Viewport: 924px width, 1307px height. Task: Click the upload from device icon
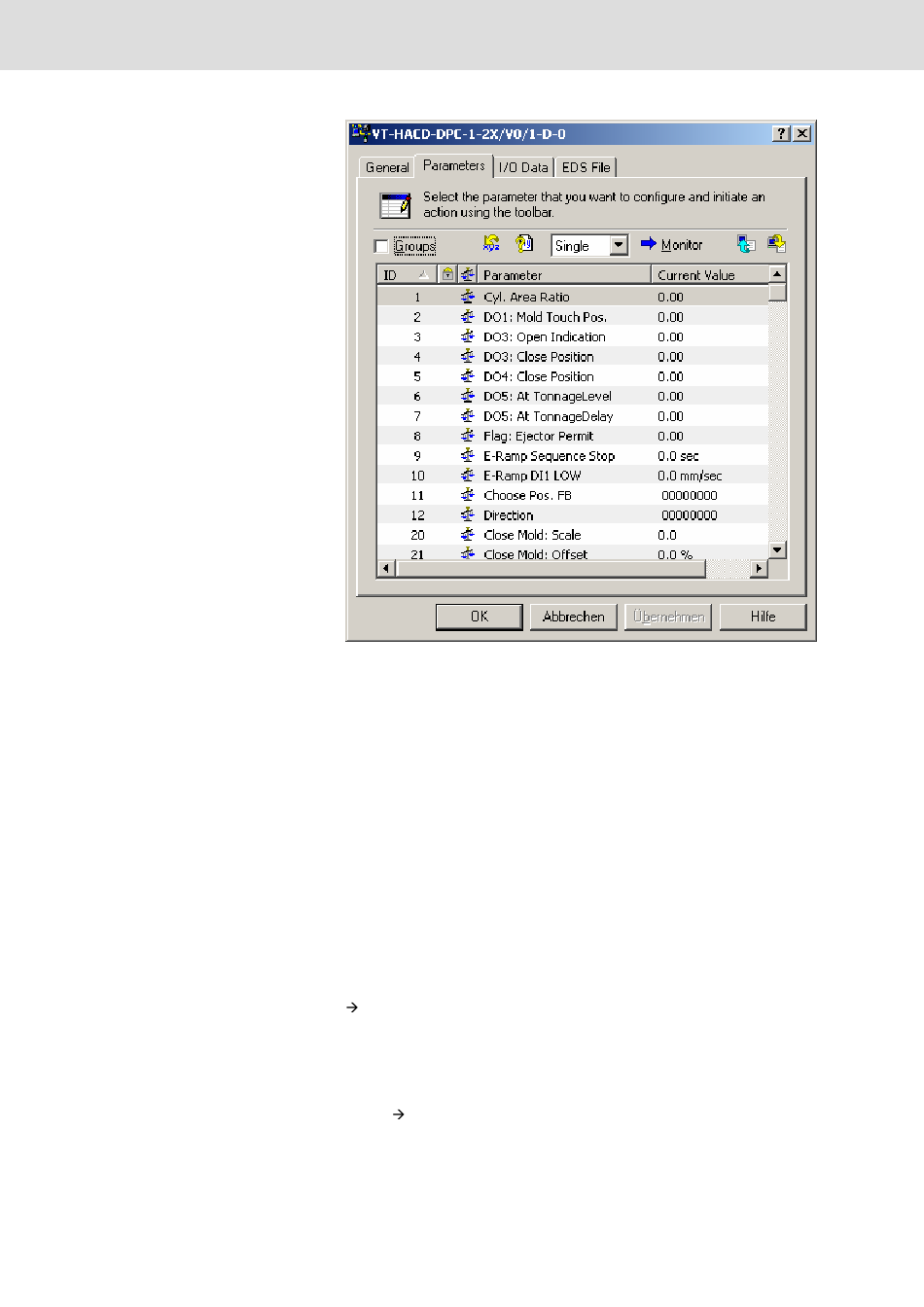746,244
